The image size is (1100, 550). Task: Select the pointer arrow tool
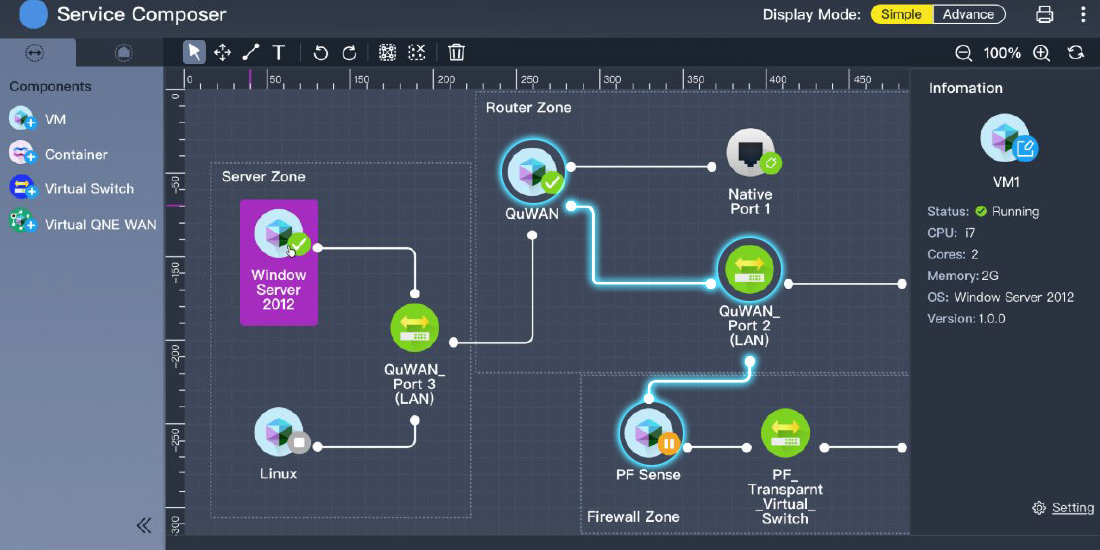[194, 52]
